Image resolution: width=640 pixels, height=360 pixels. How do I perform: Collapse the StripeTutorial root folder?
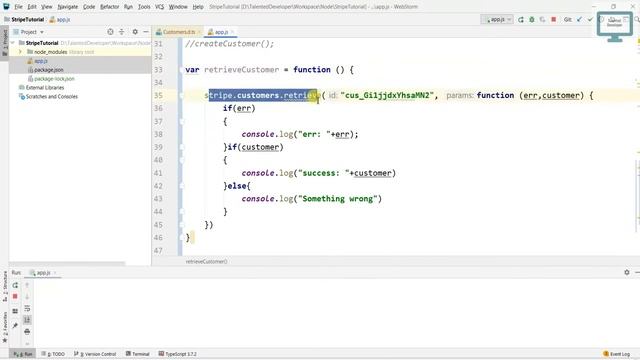(13, 43)
